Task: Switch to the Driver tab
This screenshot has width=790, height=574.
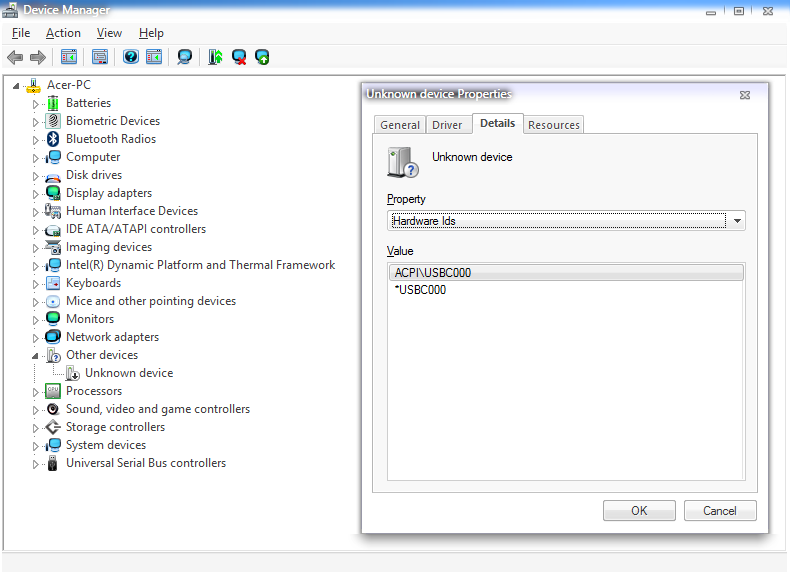Action: pyautogui.click(x=447, y=125)
